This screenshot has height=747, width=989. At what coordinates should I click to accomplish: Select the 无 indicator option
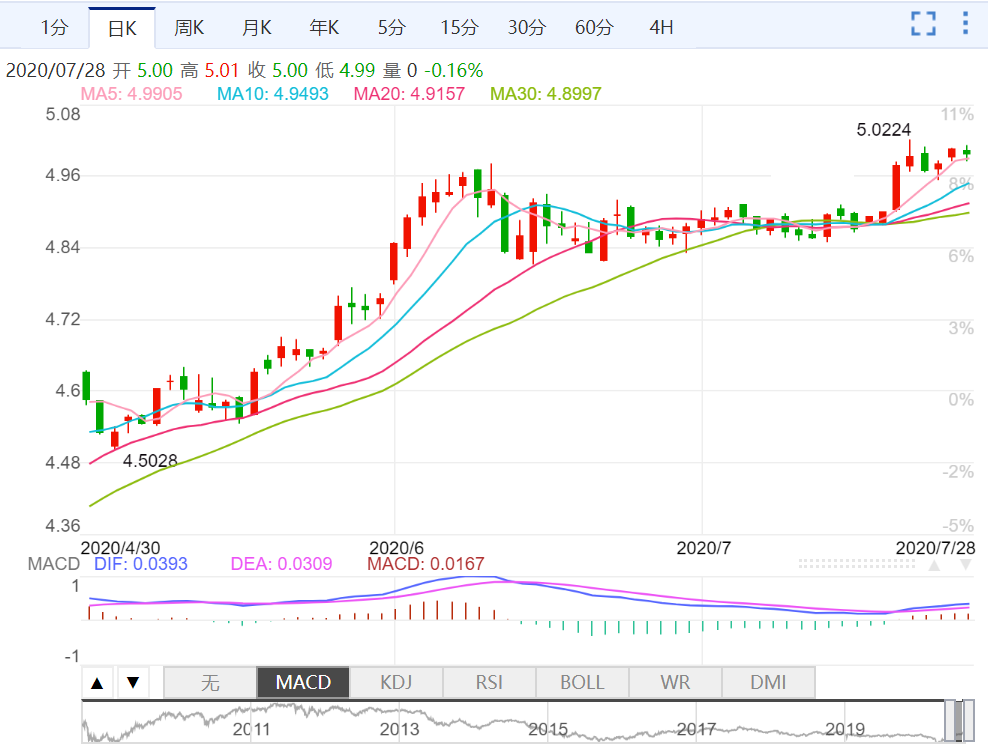click(210, 683)
